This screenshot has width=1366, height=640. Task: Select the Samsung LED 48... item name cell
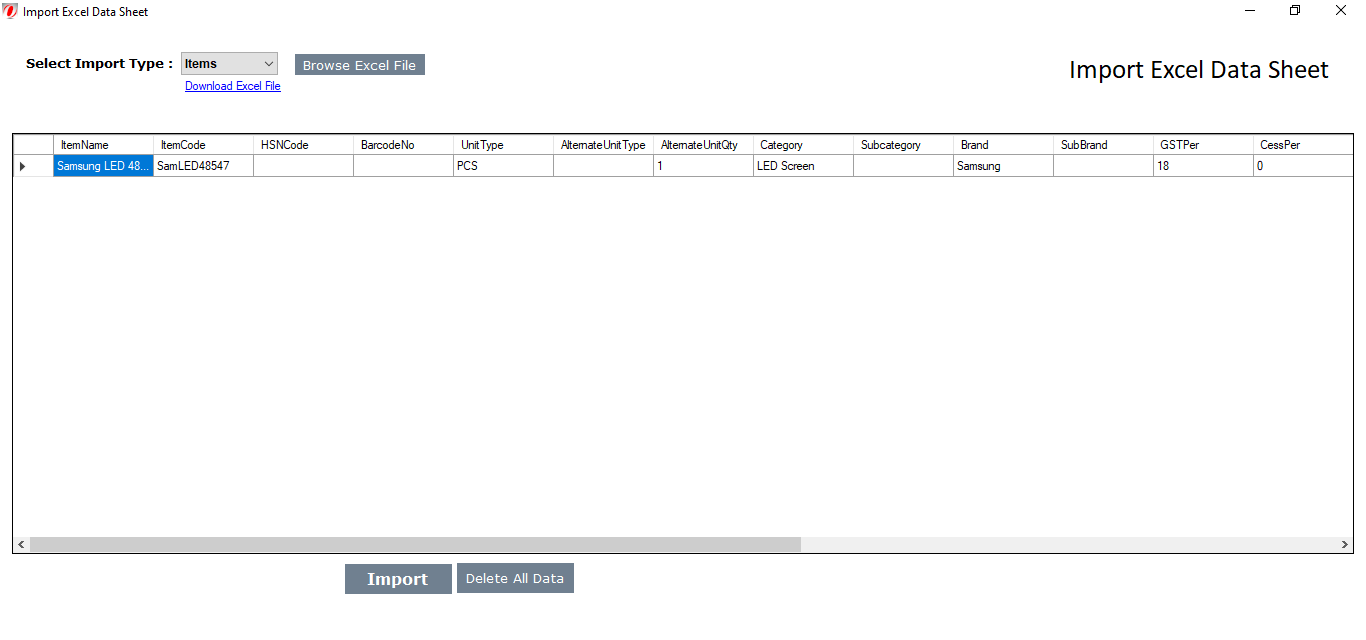click(104, 166)
